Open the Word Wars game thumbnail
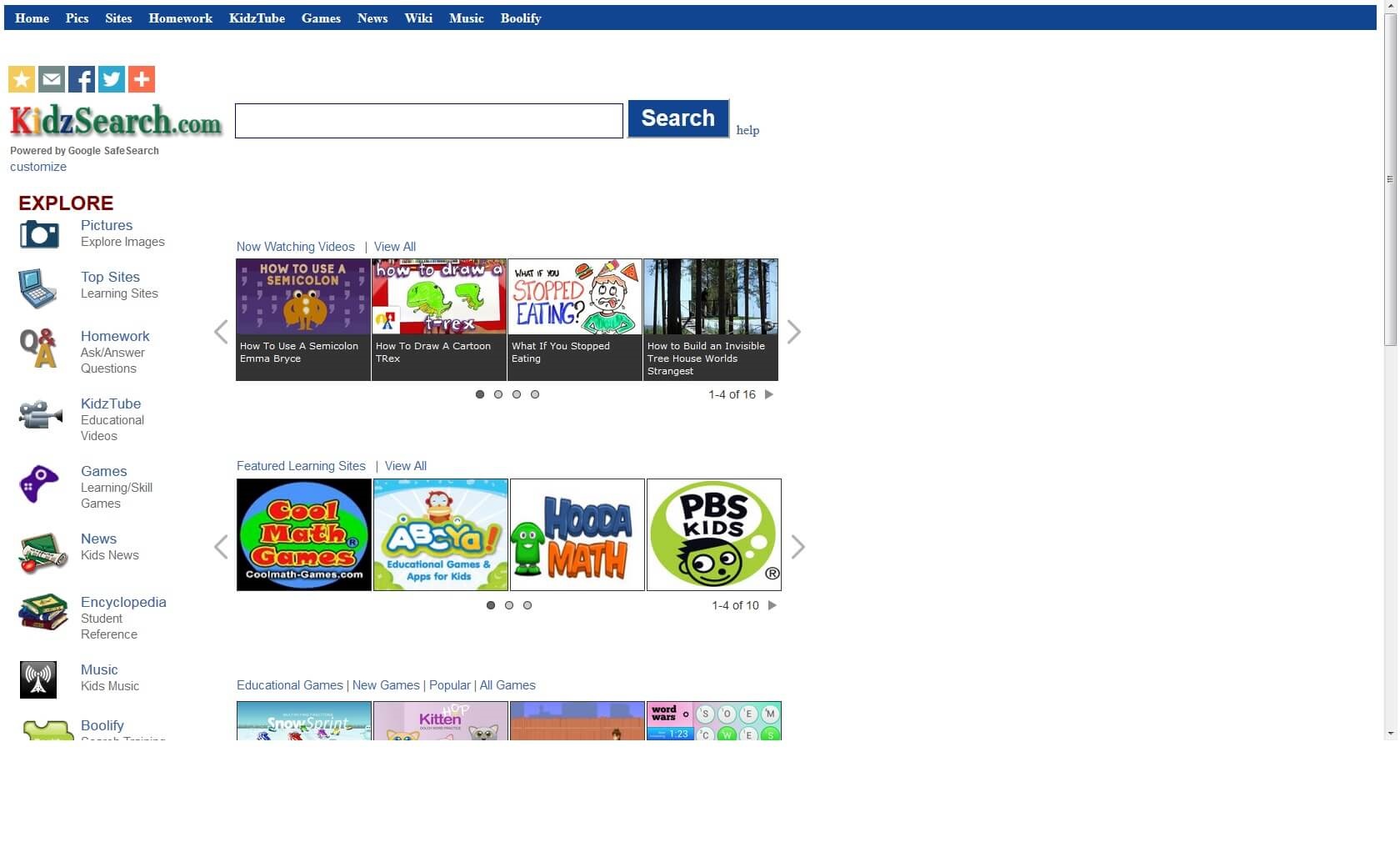1400x842 pixels. pyautogui.click(x=714, y=720)
